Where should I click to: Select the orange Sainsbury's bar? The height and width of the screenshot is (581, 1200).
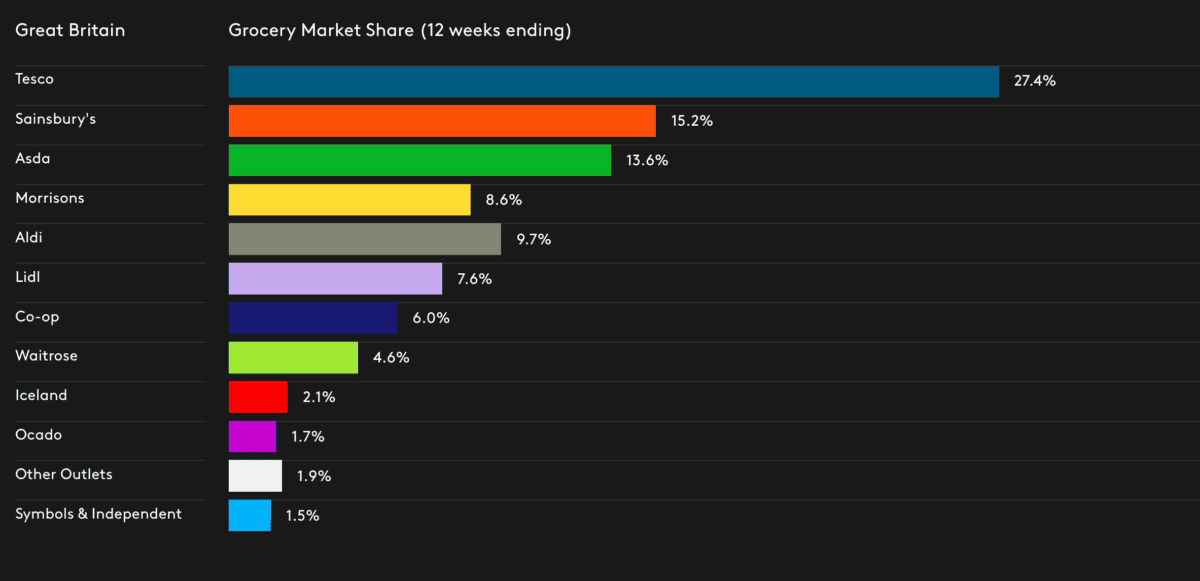pyautogui.click(x=442, y=121)
